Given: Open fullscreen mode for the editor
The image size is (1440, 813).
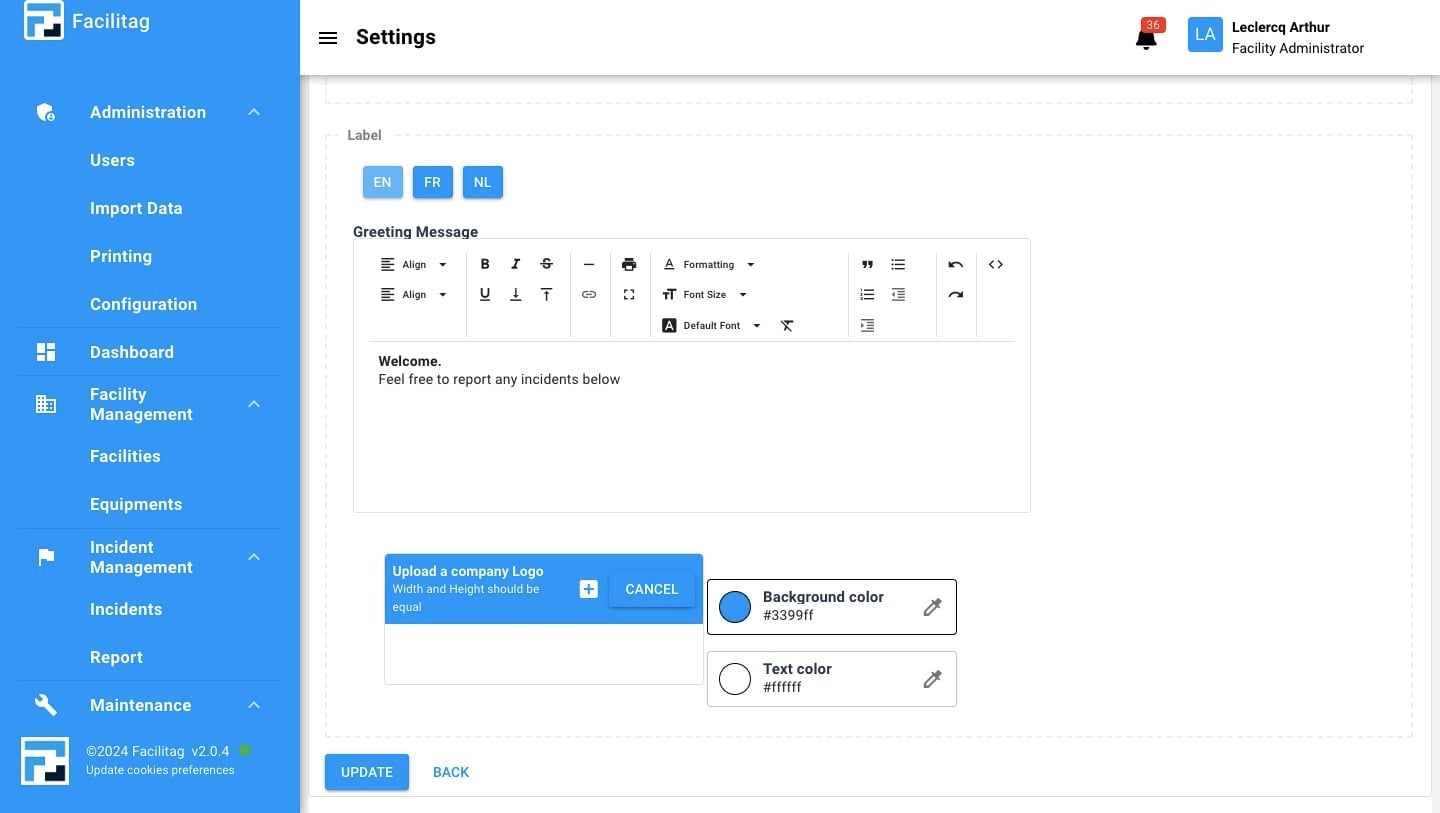Looking at the screenshot, I should point(628,295).
